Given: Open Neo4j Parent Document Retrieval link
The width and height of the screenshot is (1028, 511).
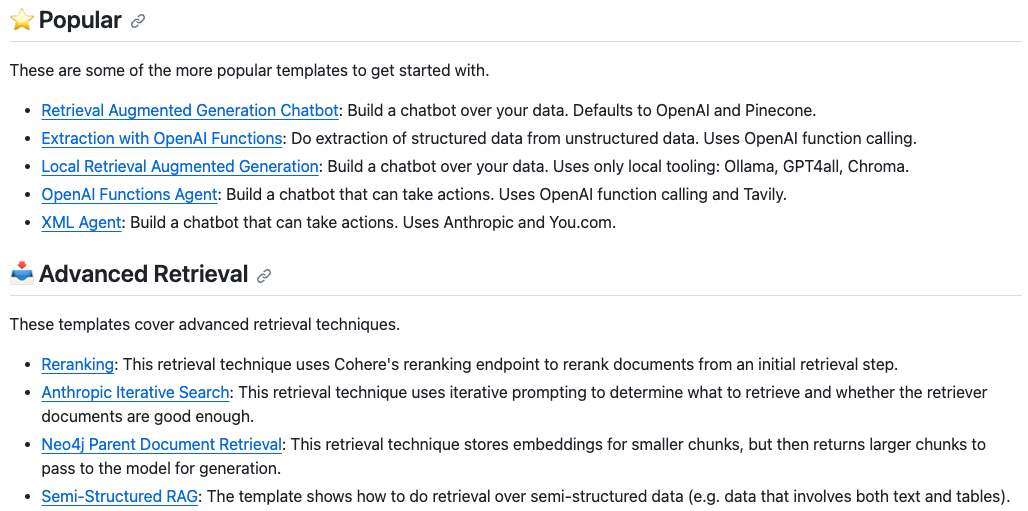Looking at the screenshot, I should (161, 445).
